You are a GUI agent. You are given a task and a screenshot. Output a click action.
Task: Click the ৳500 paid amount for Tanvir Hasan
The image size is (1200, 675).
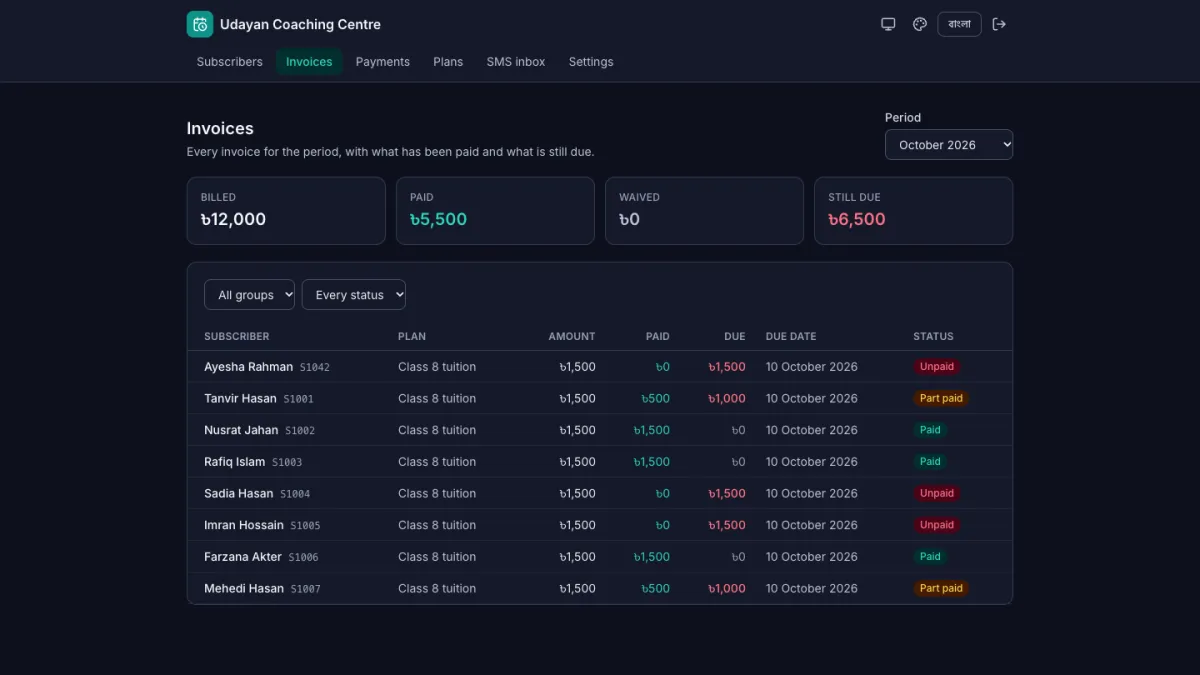pos(656,399)
